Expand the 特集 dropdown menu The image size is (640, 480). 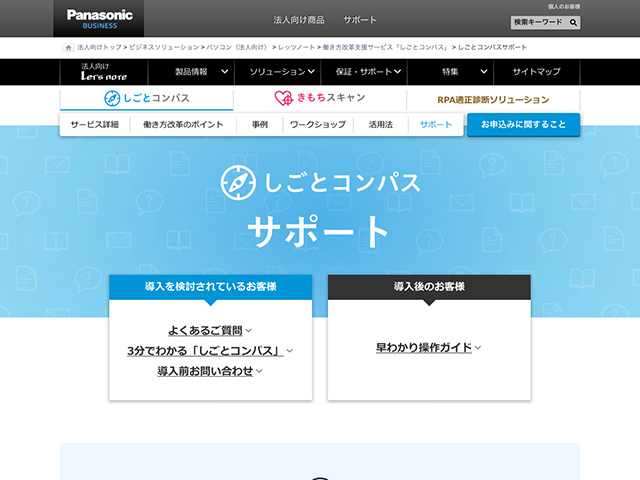(x=450, y=72)
